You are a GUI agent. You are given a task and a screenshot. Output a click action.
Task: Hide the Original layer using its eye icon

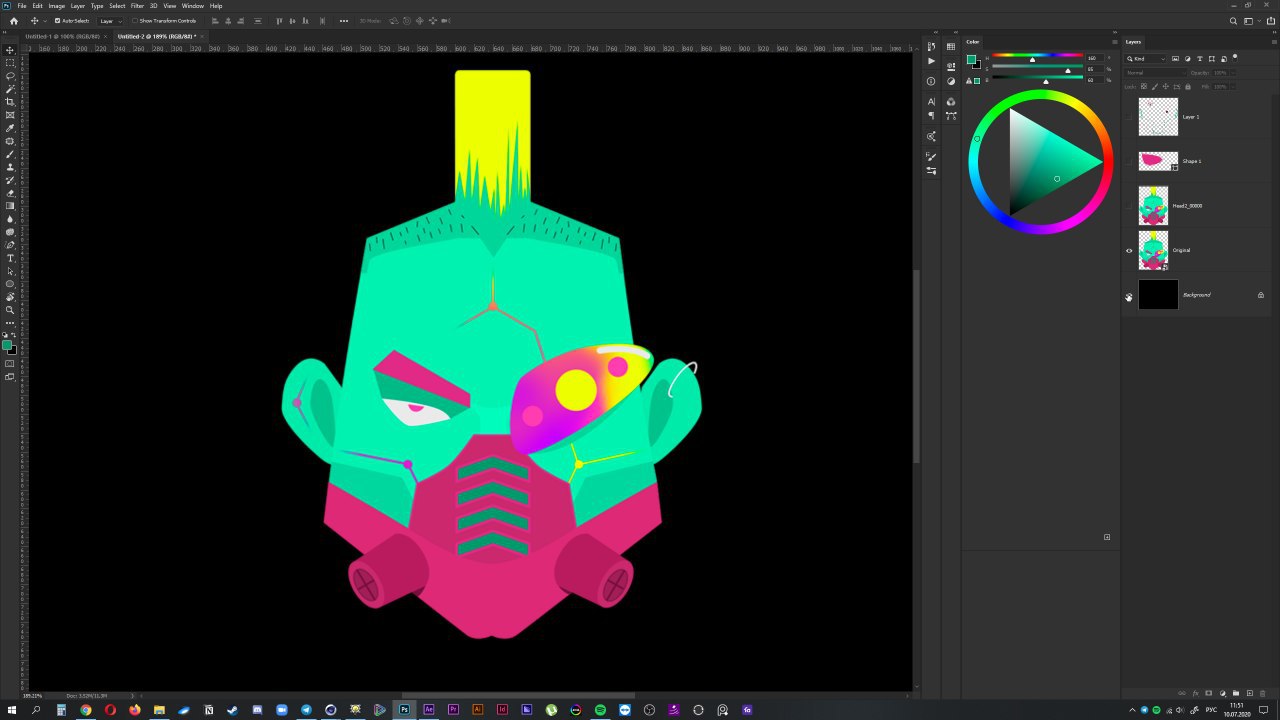pyautogui.click(x=1129, y=251)
